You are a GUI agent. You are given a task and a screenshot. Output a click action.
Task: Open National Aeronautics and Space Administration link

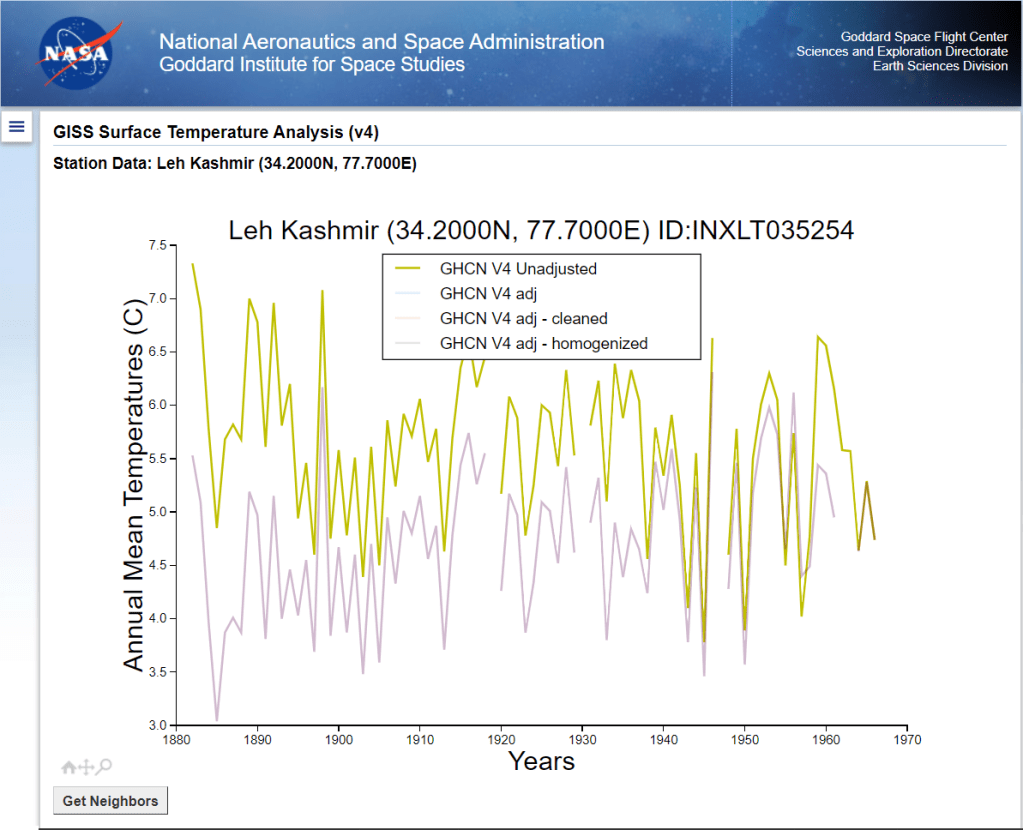coord(381,42)
